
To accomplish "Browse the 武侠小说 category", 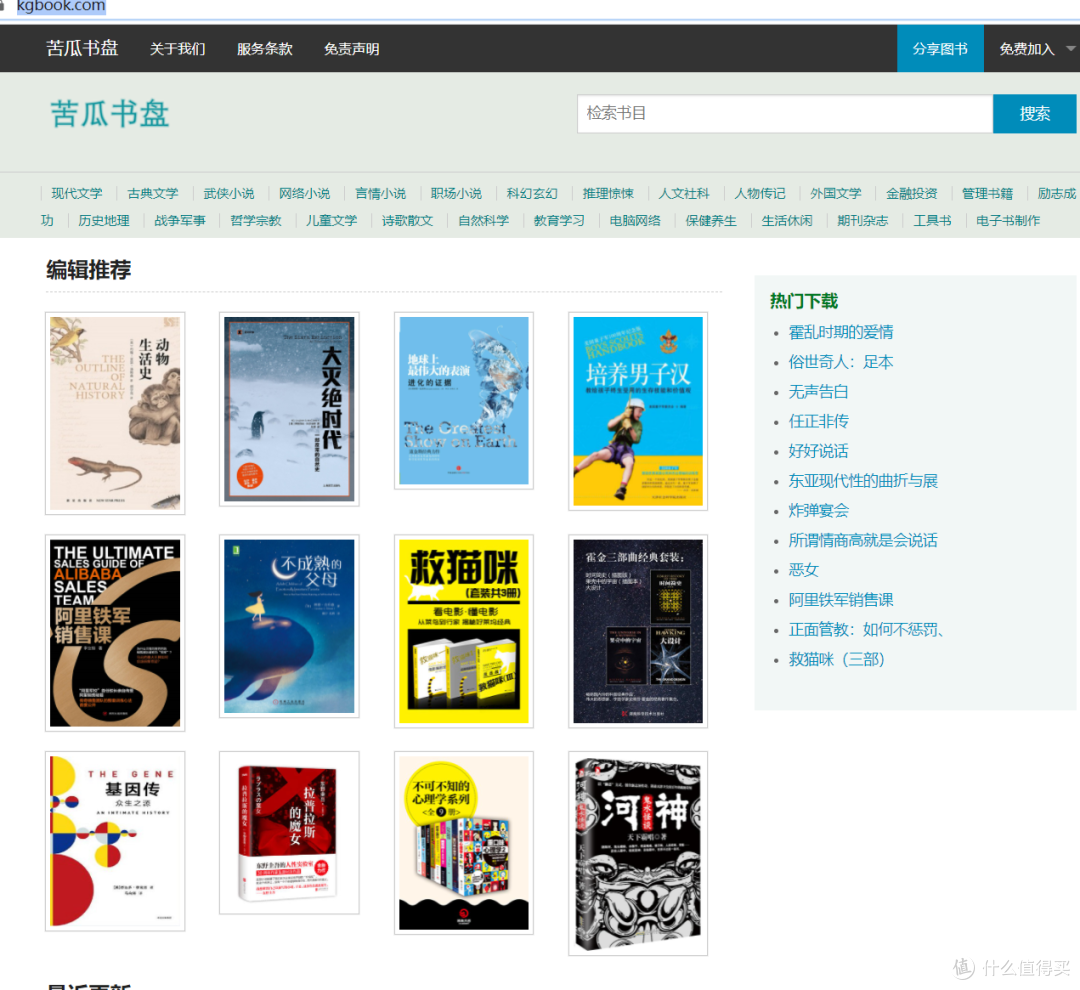I will coord(229,194).
